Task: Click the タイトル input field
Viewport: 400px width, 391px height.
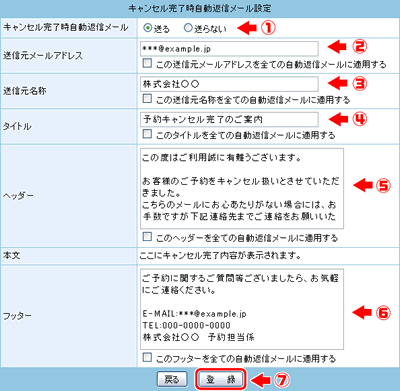Action: (229, 119)
